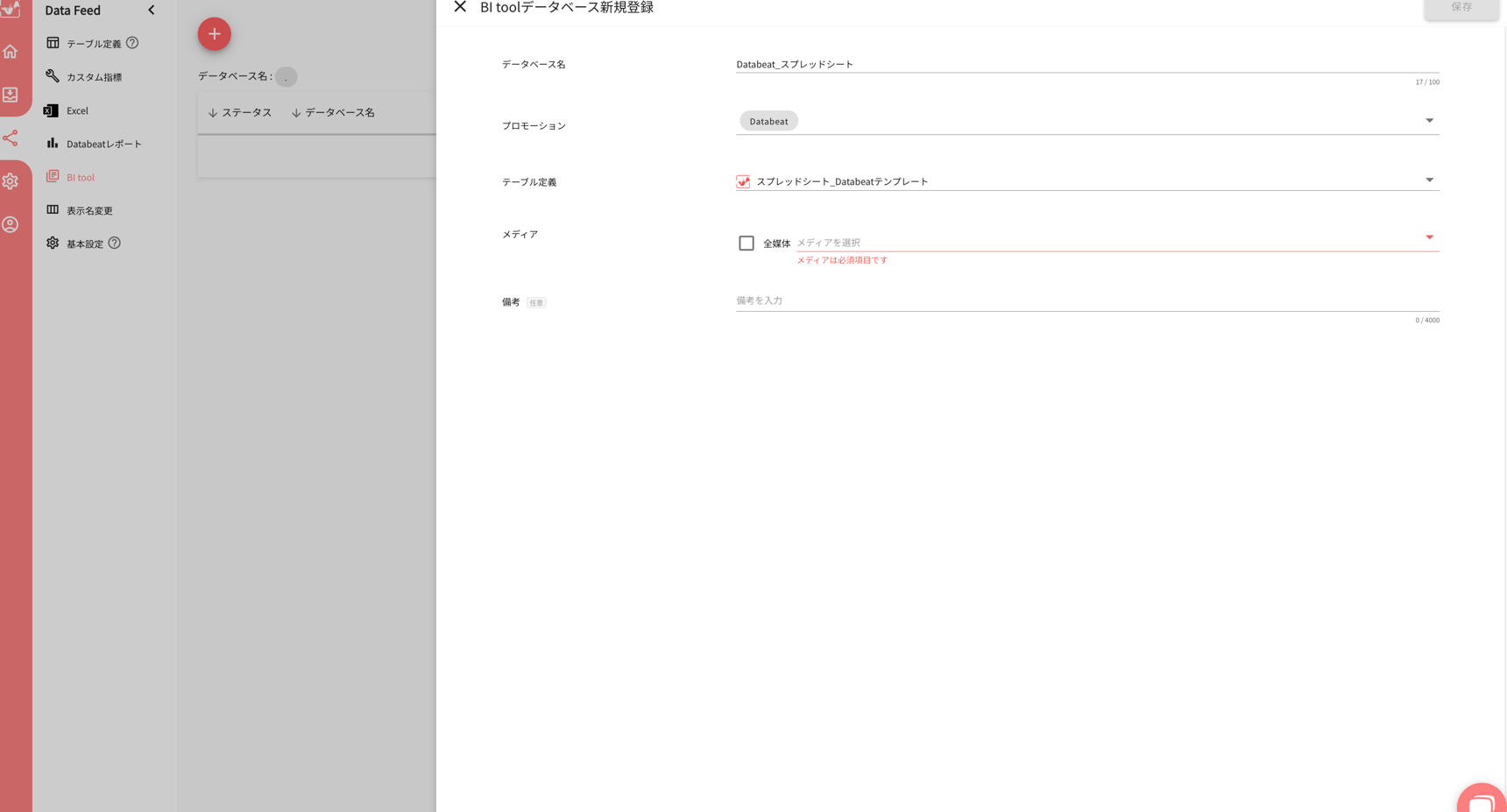Select テーブル定義 in the Data Feed sidebar
1507x812 pixels.
tap(90, 42)
